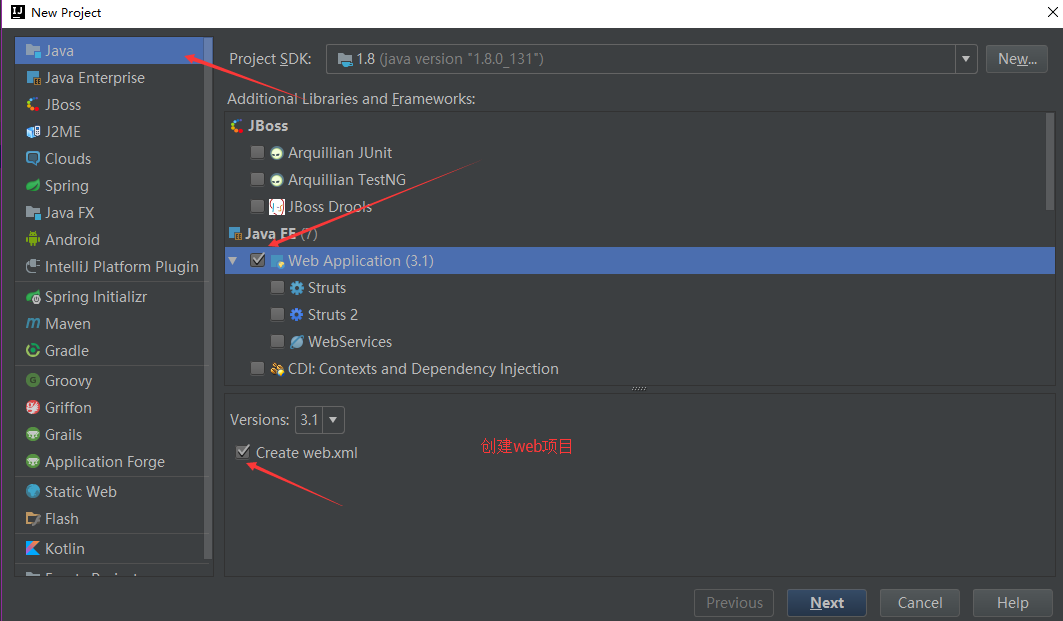
Task: Click the Static Web globe icon
Action: (33, 492)
